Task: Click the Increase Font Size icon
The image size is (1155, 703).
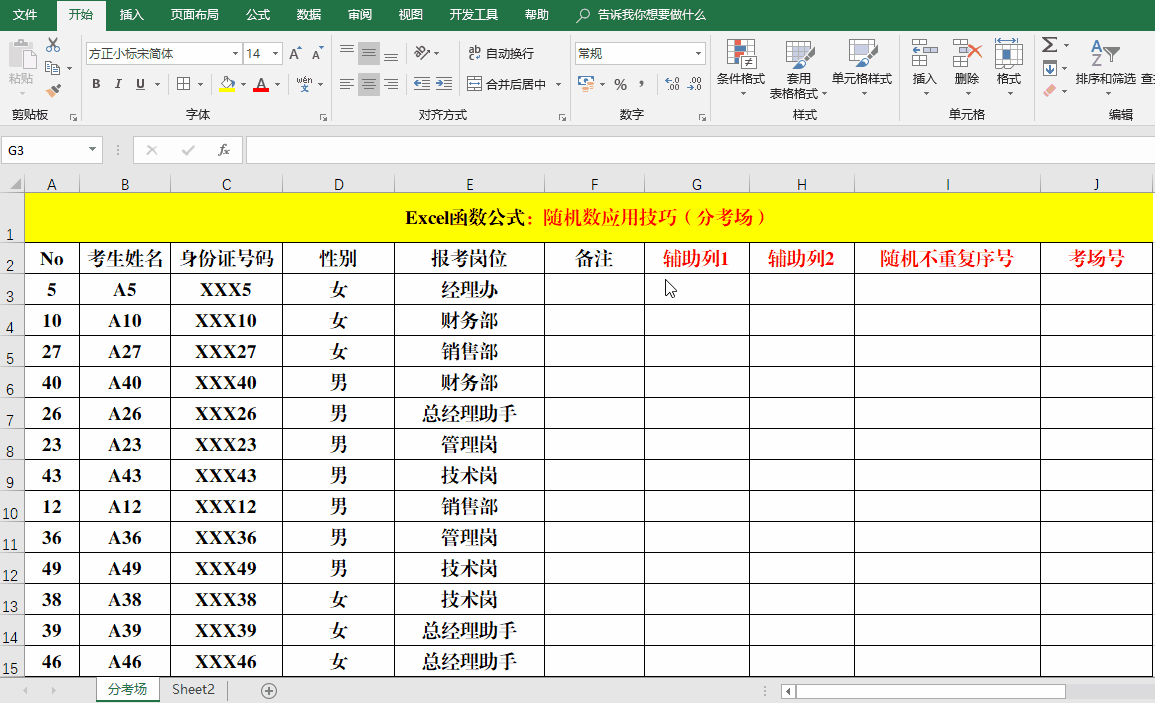Action: (x=296, y=54)
